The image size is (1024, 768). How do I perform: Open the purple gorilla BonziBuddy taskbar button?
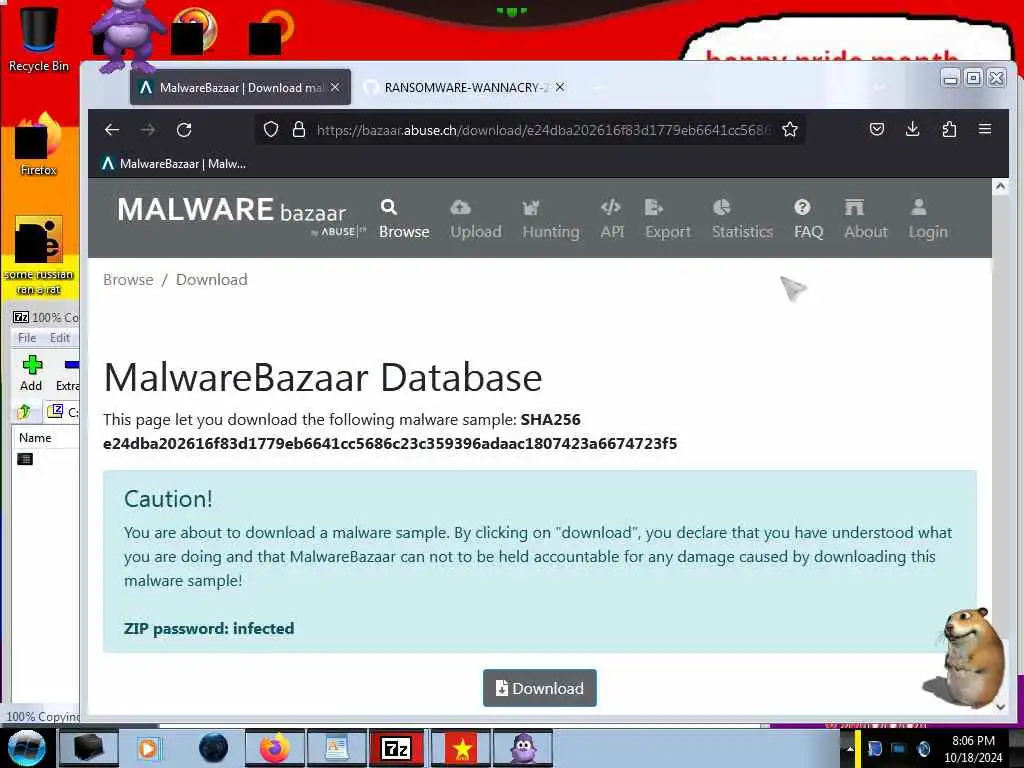point(522,748)
